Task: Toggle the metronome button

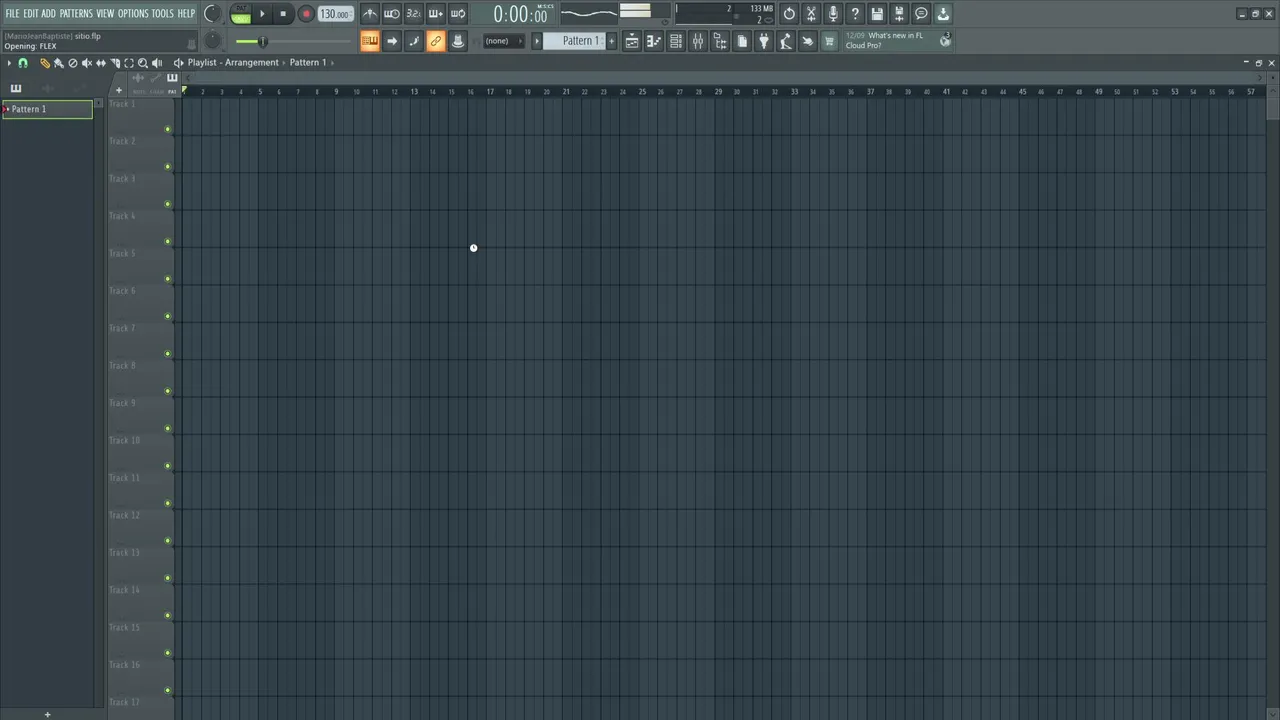Action: pyautogui.click(x=370, y=14)
